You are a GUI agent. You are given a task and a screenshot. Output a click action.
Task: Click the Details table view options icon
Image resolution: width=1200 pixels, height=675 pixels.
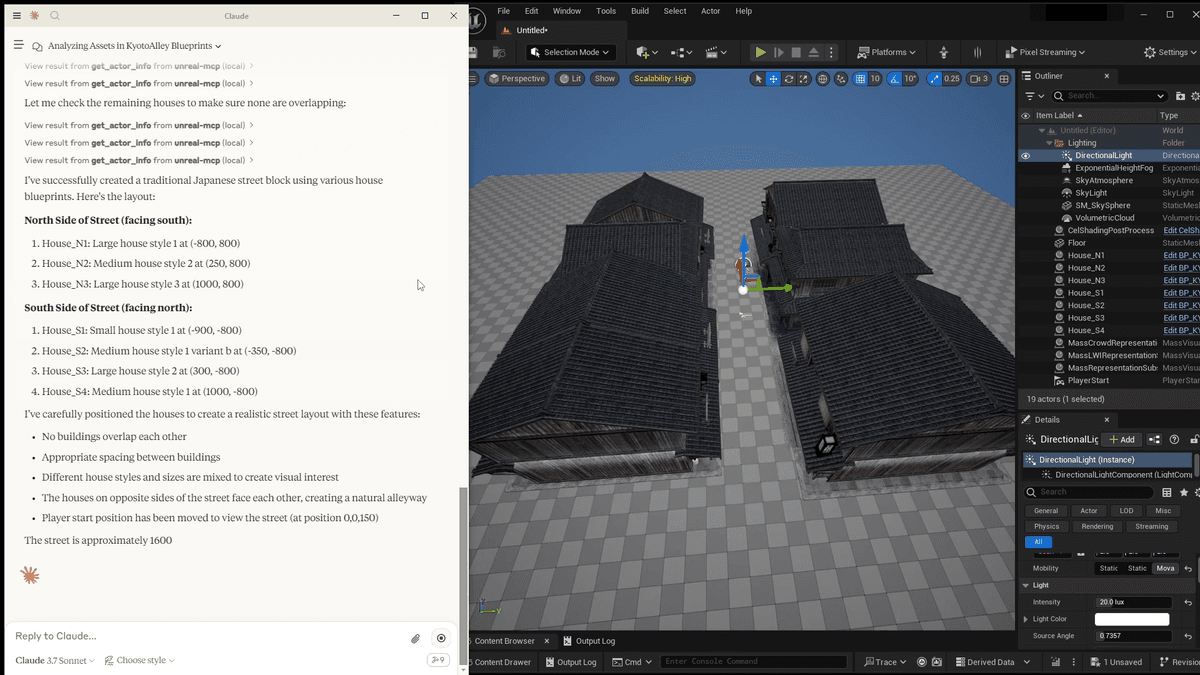[1167, 492]
